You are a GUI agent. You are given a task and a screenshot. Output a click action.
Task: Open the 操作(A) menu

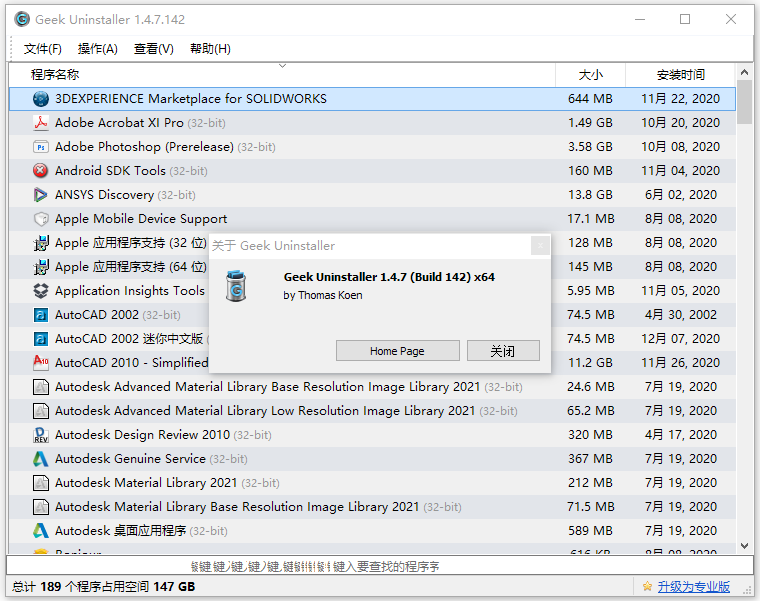[x=97, y=49]
